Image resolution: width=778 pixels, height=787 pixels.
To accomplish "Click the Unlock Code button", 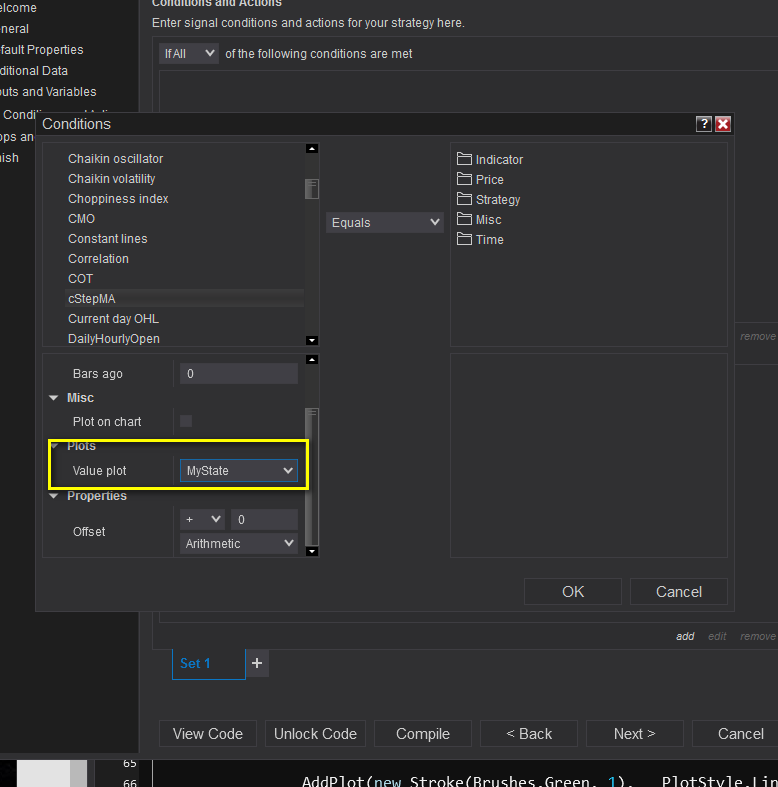I will (315, 734).
